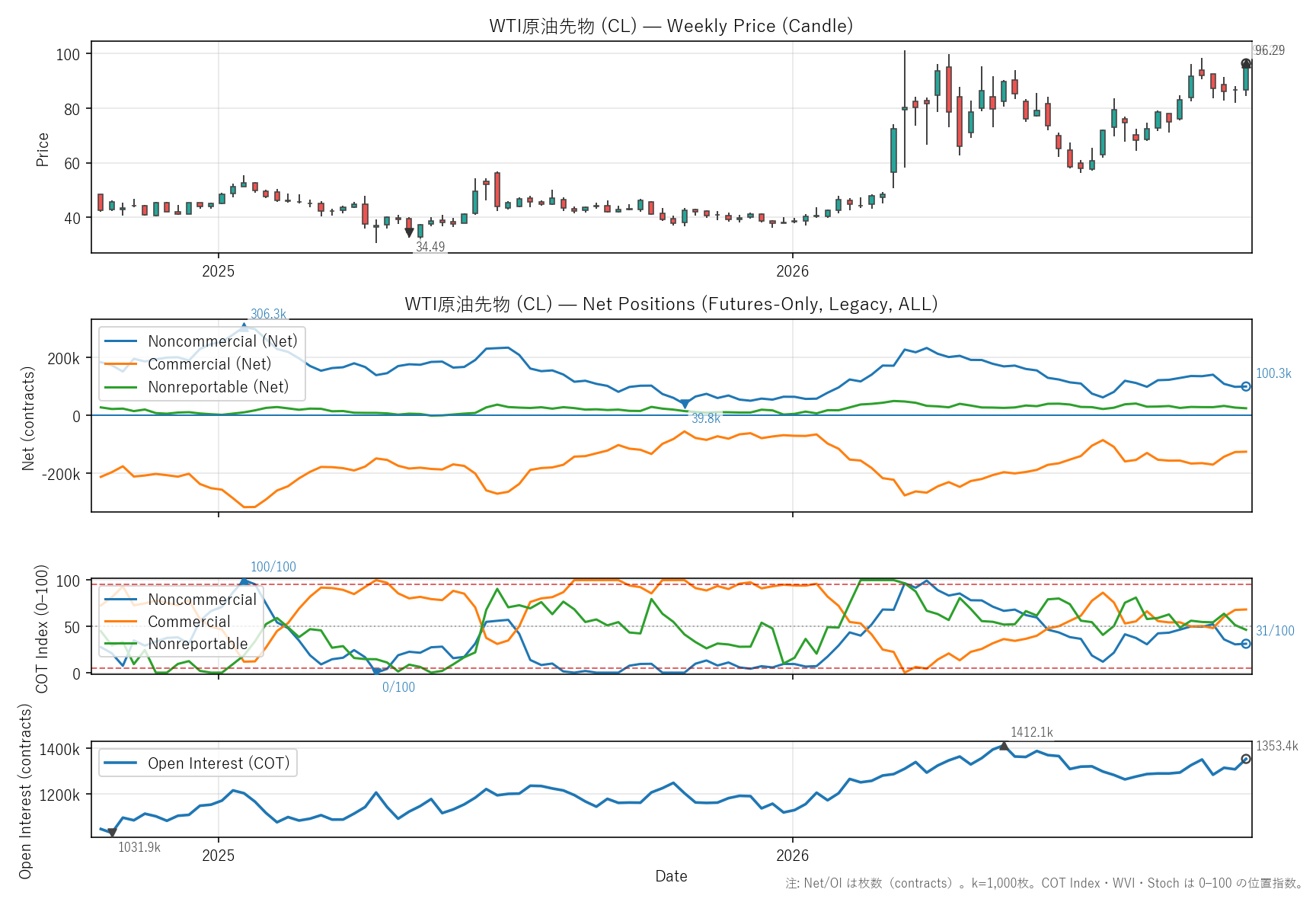Click the blue line swatch for Noncommercial (Net)
This screenshot has height=899, width=1316.
pos(121,341)
